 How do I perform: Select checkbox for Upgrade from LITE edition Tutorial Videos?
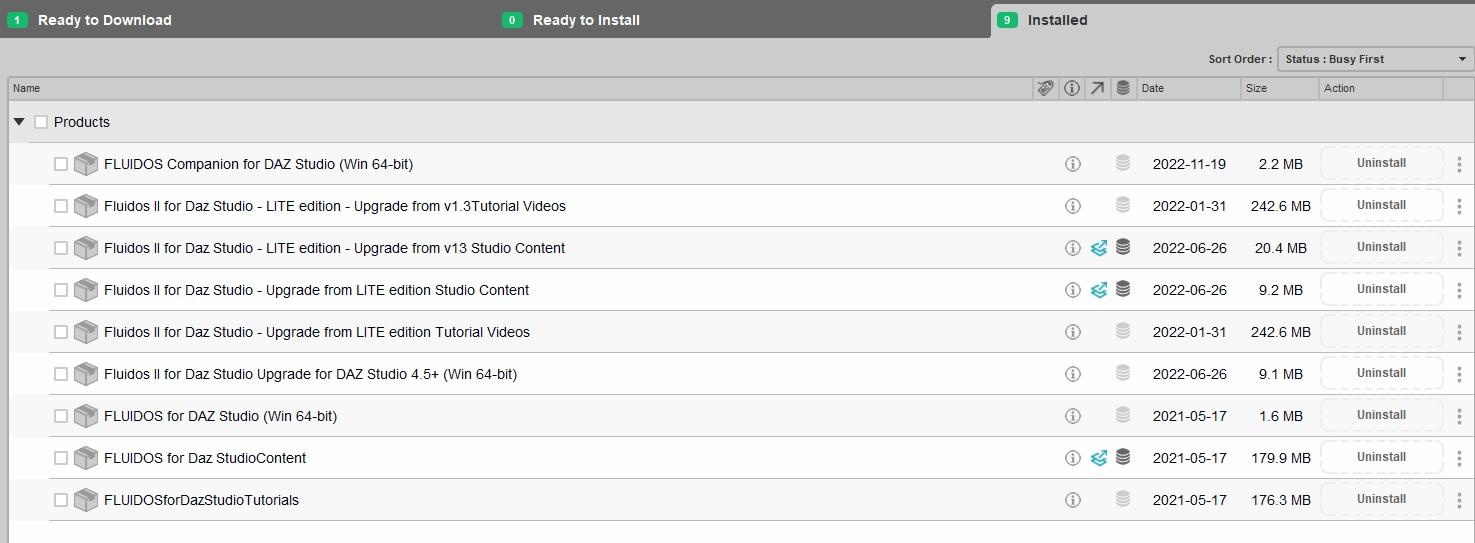[x=61, y=332]
